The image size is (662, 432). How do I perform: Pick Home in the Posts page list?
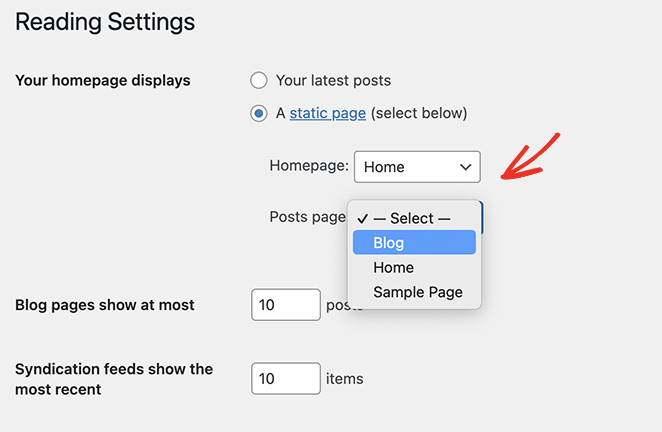pyautogui.click(x=393, y=268)
